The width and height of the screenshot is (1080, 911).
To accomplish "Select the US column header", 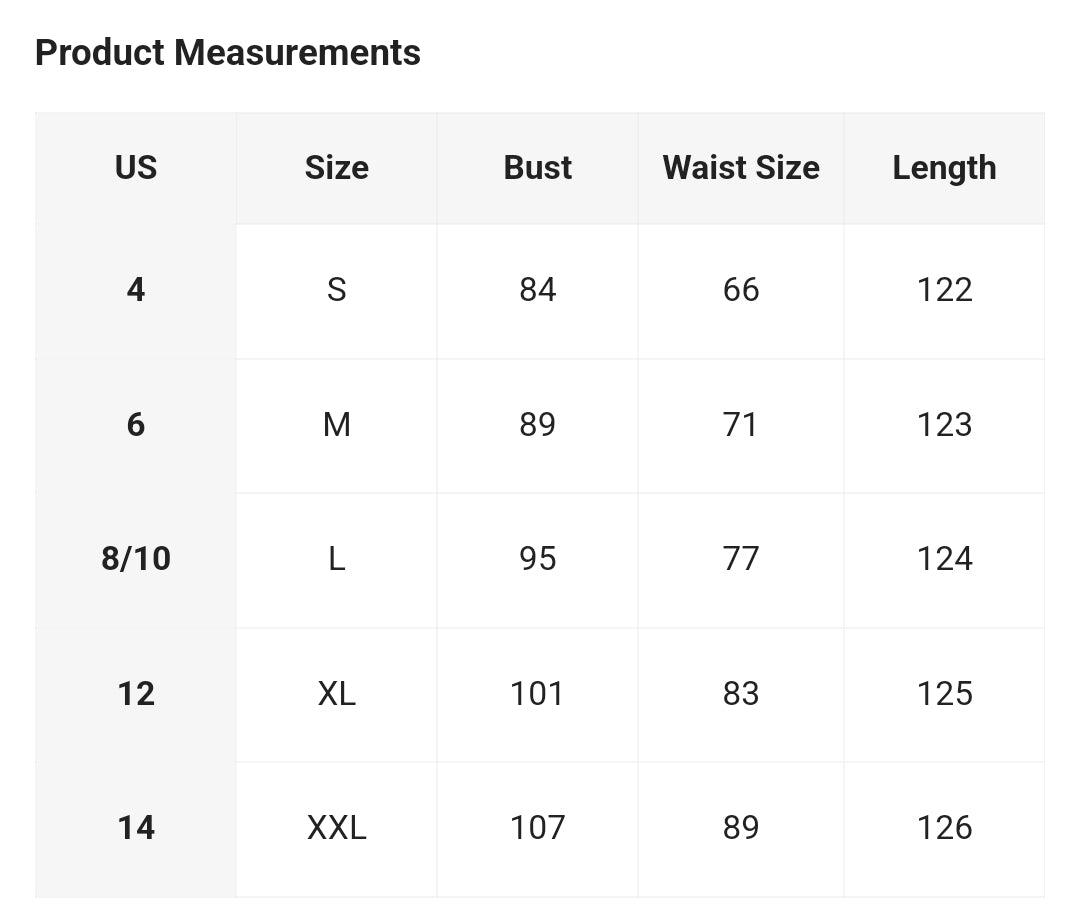I will [x=136, y=168].
